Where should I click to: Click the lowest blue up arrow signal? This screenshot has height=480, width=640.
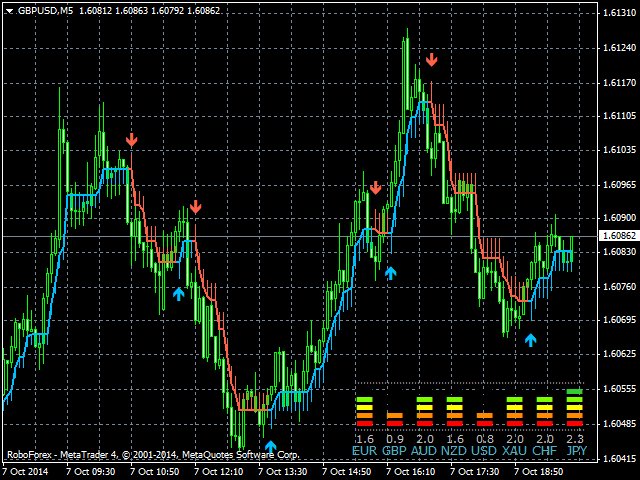coord(270,446)
